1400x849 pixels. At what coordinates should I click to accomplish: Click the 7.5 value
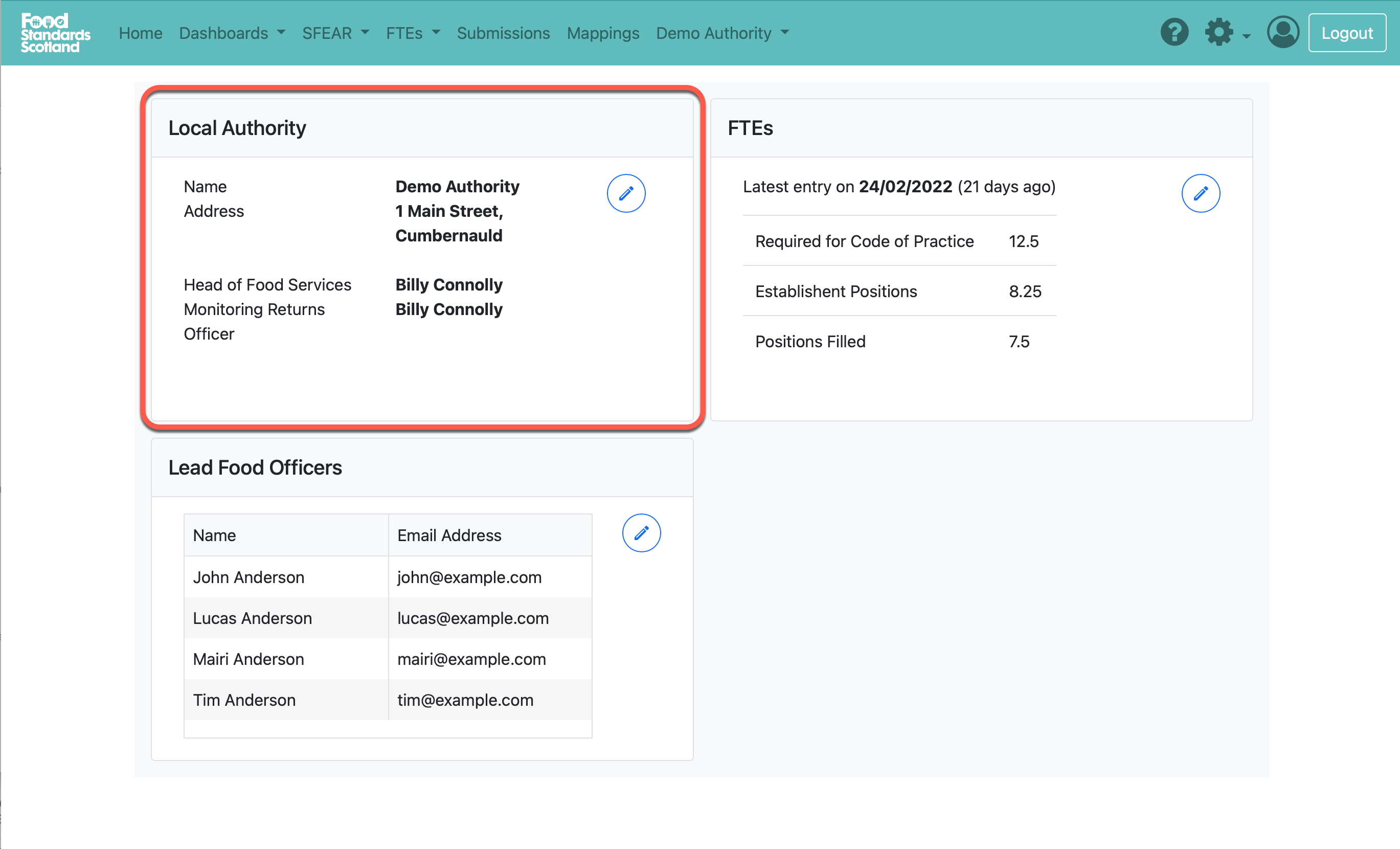click(1019, 341)
